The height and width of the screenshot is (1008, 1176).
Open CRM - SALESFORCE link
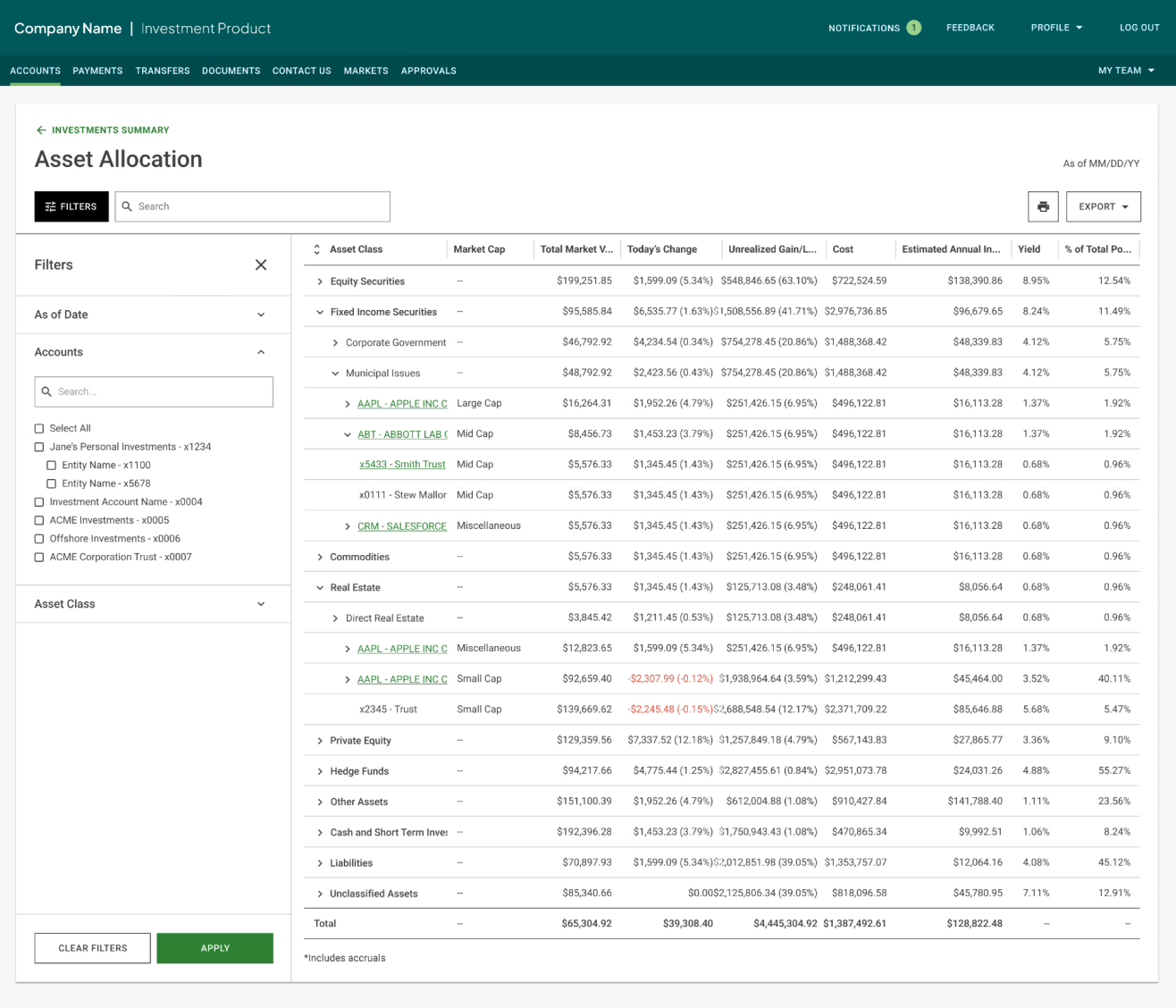pyautogui.click(x=402, y=526)
